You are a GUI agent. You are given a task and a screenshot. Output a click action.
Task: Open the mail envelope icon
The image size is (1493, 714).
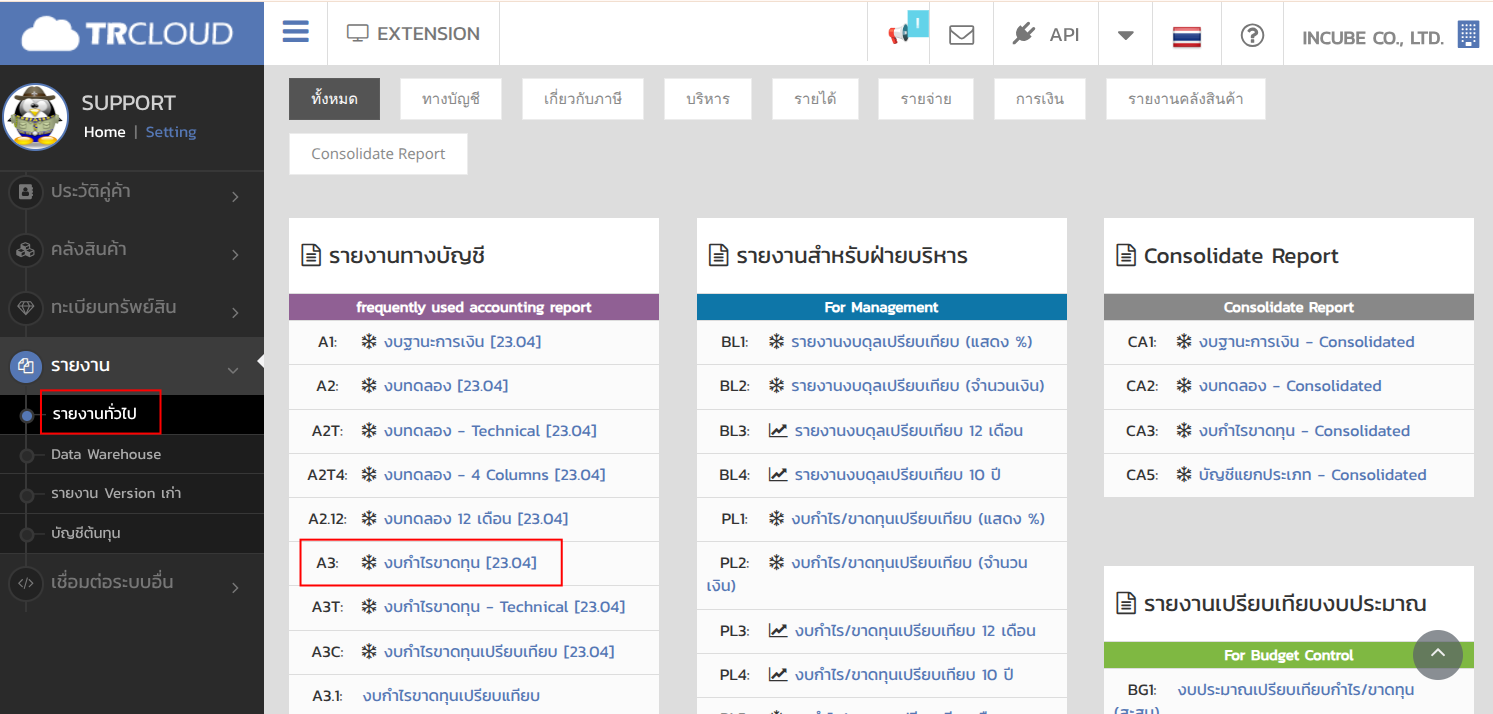pos(961,34)
